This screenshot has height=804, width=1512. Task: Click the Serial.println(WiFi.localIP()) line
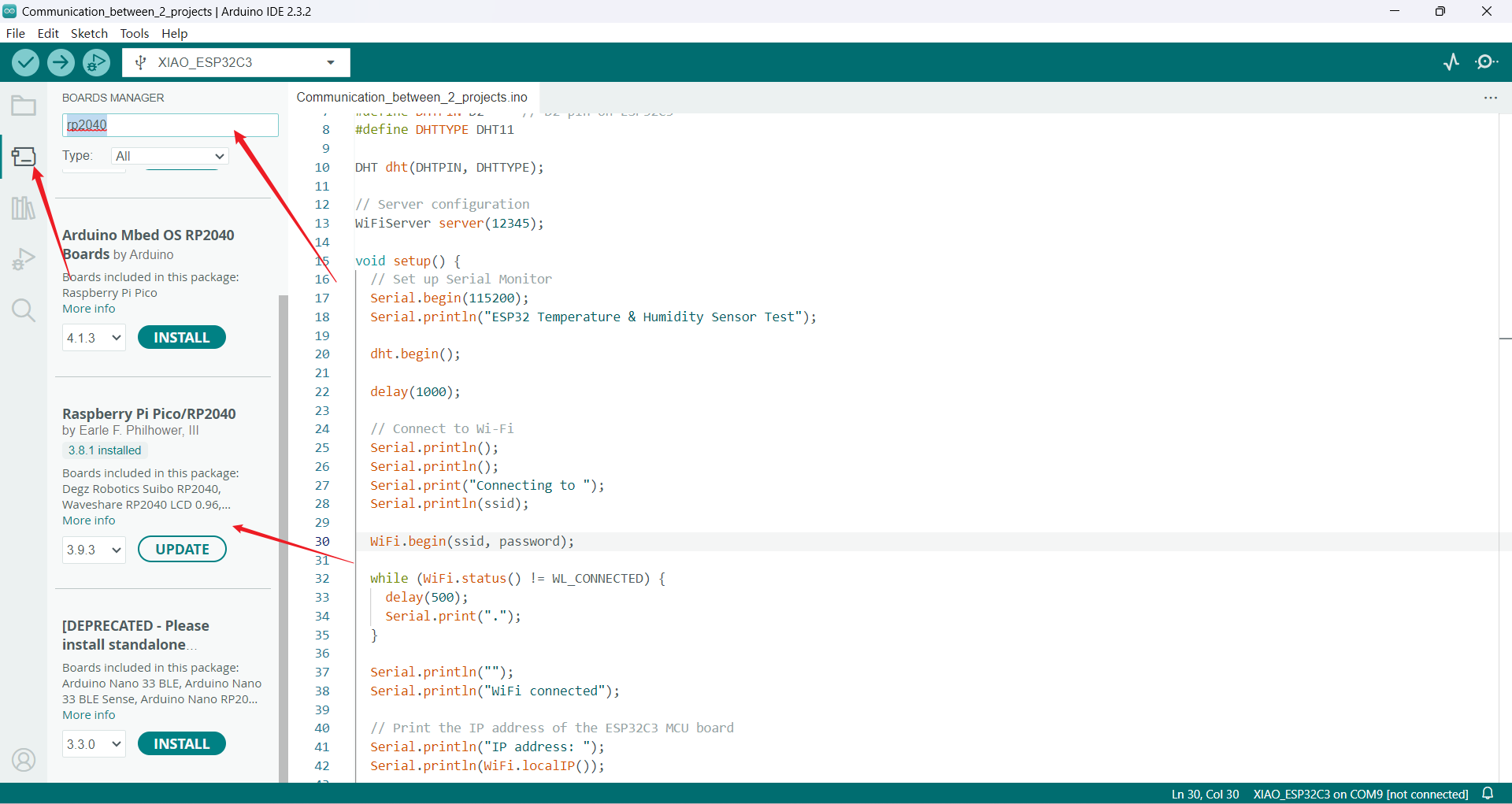tap(487, 765)
